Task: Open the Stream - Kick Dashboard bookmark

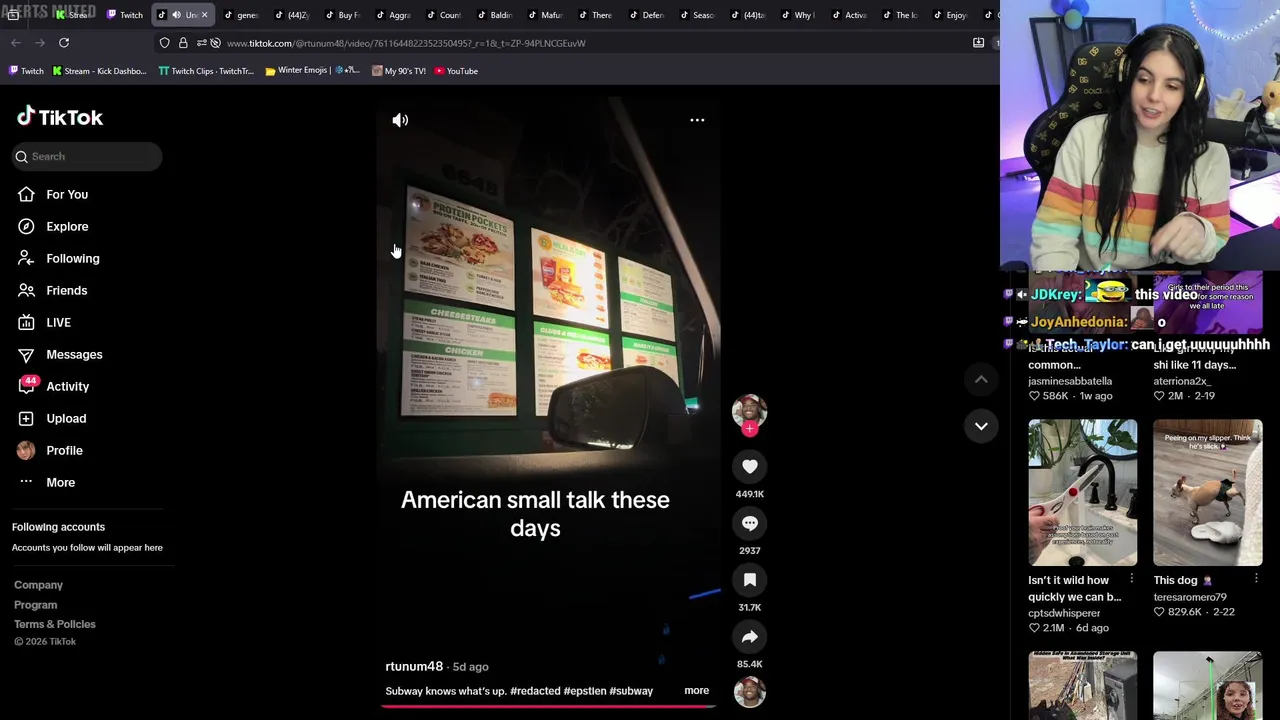Action: (x=99, y=71)
